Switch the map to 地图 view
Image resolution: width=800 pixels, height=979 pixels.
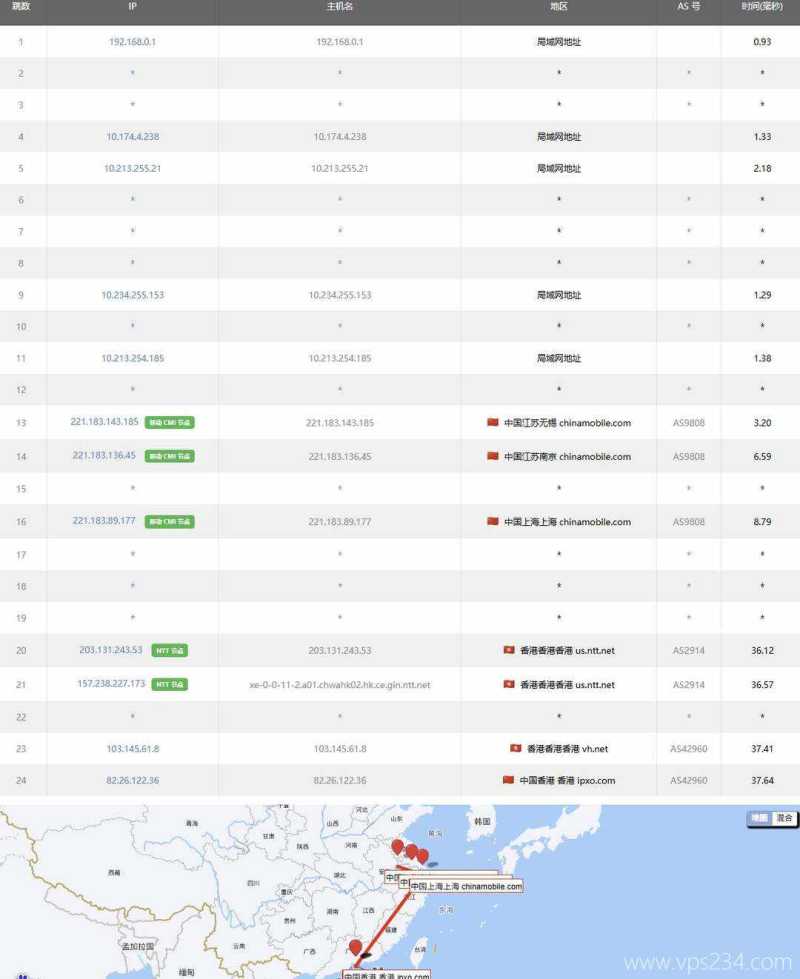pos(760,818)
